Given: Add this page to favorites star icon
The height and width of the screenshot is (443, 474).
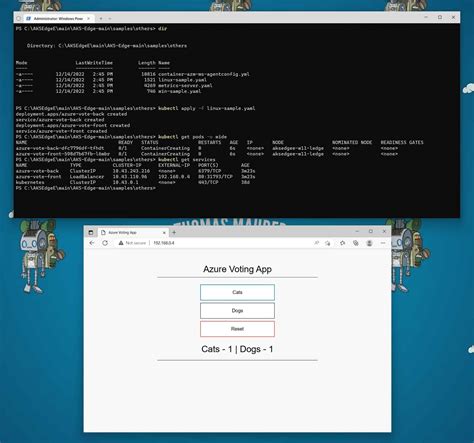Looking at the screenshot, I should (328, 243).
